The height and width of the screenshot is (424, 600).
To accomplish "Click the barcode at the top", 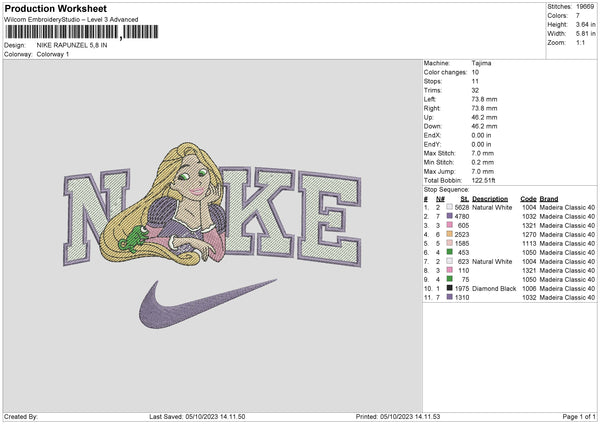I will coord(82,32).
